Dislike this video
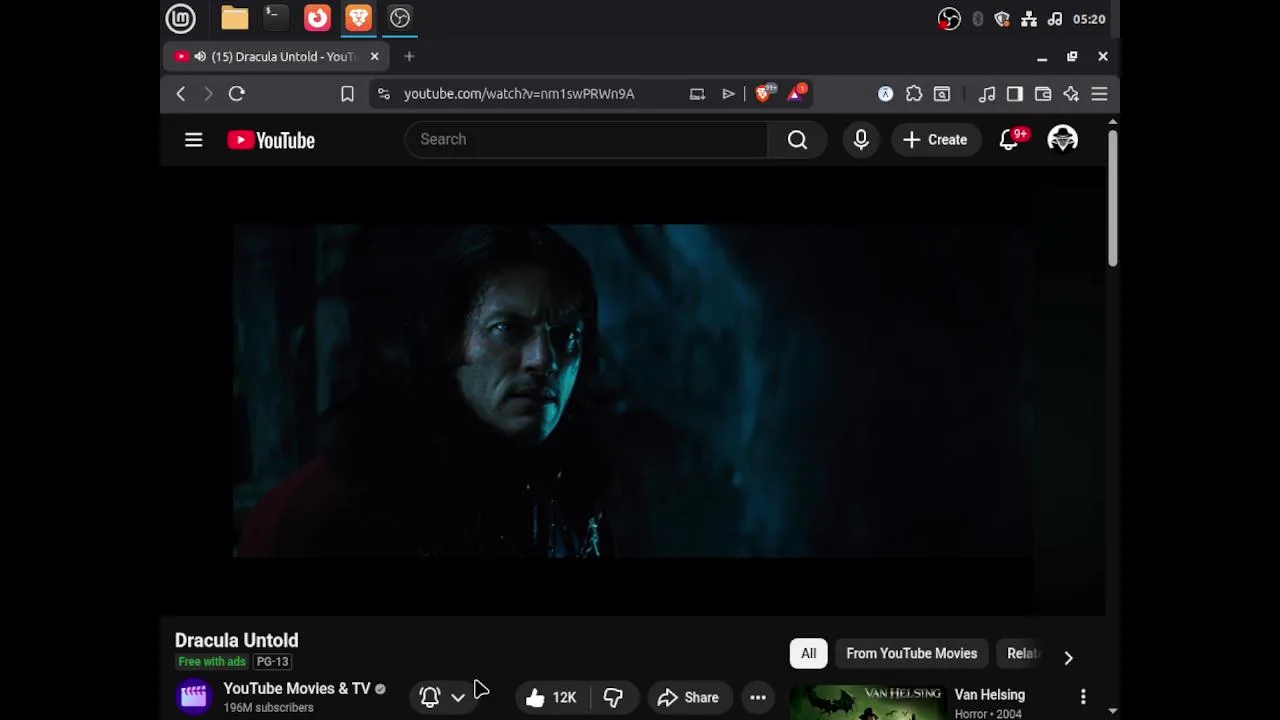1280x720 pixels. pos(613,698)
